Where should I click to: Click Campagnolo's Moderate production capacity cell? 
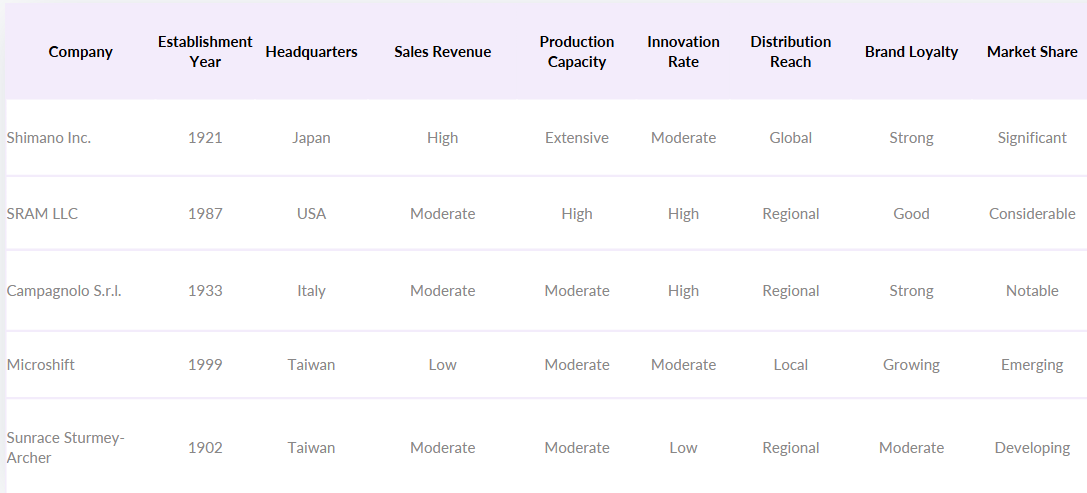click(577, 291)
